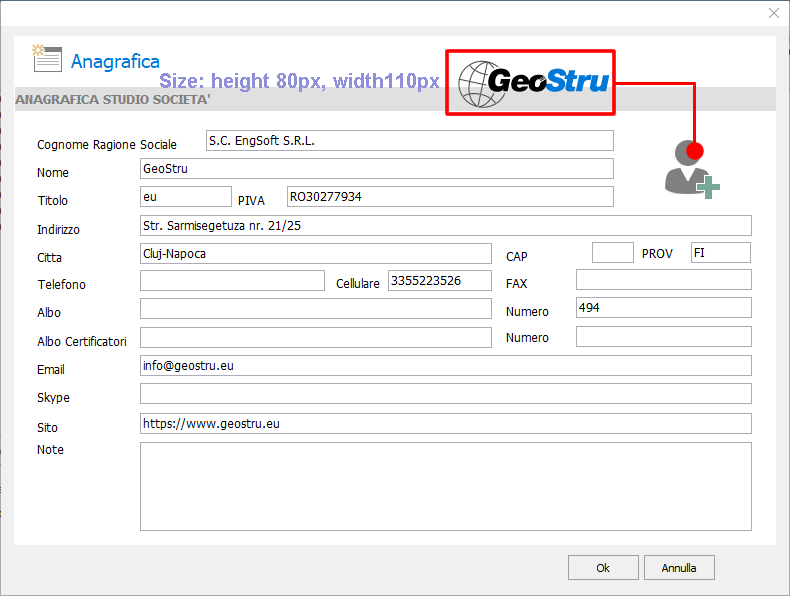Click the Albo Certificatori Numero field

click(664, 337)
